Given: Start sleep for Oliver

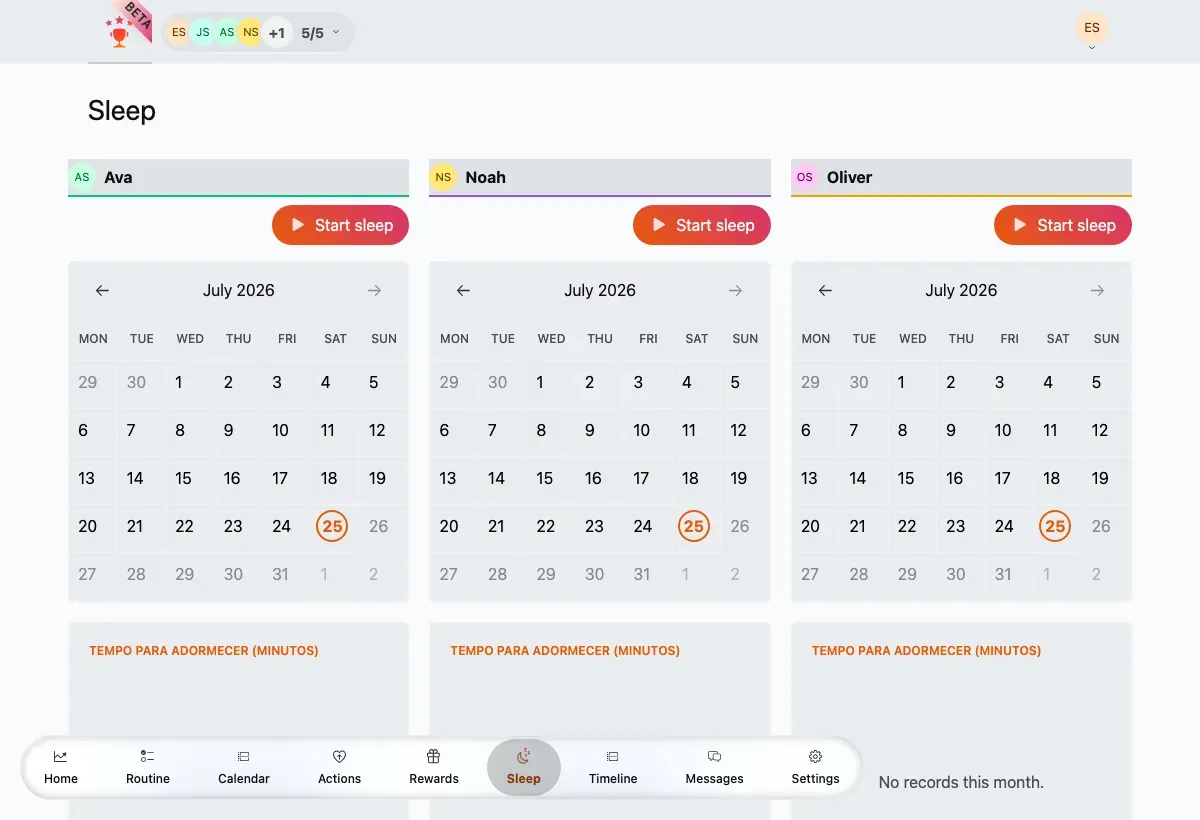Looking at the screenshot, I should pos(1063,225).
